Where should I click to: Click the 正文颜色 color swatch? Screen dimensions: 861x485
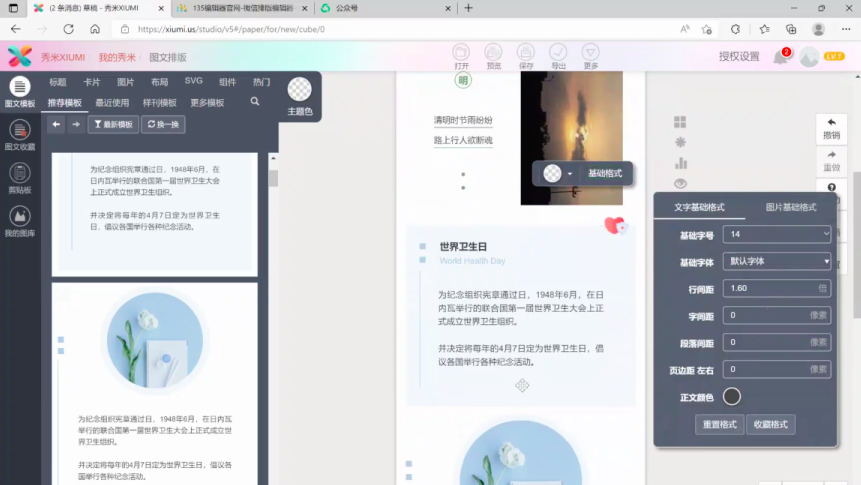tap(731, 397)
